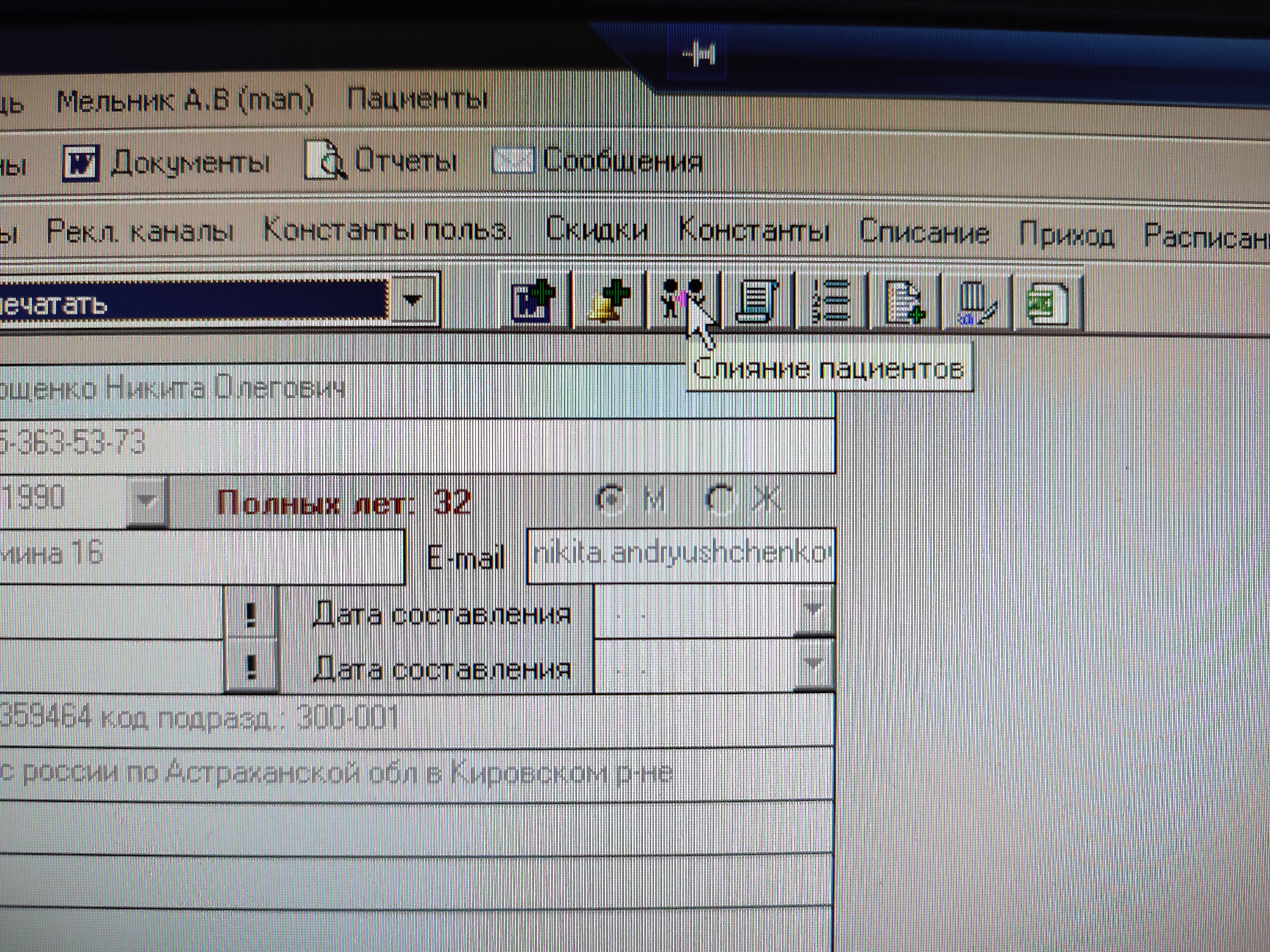Expand first Дата составления date dropdown

pos(813,610)
